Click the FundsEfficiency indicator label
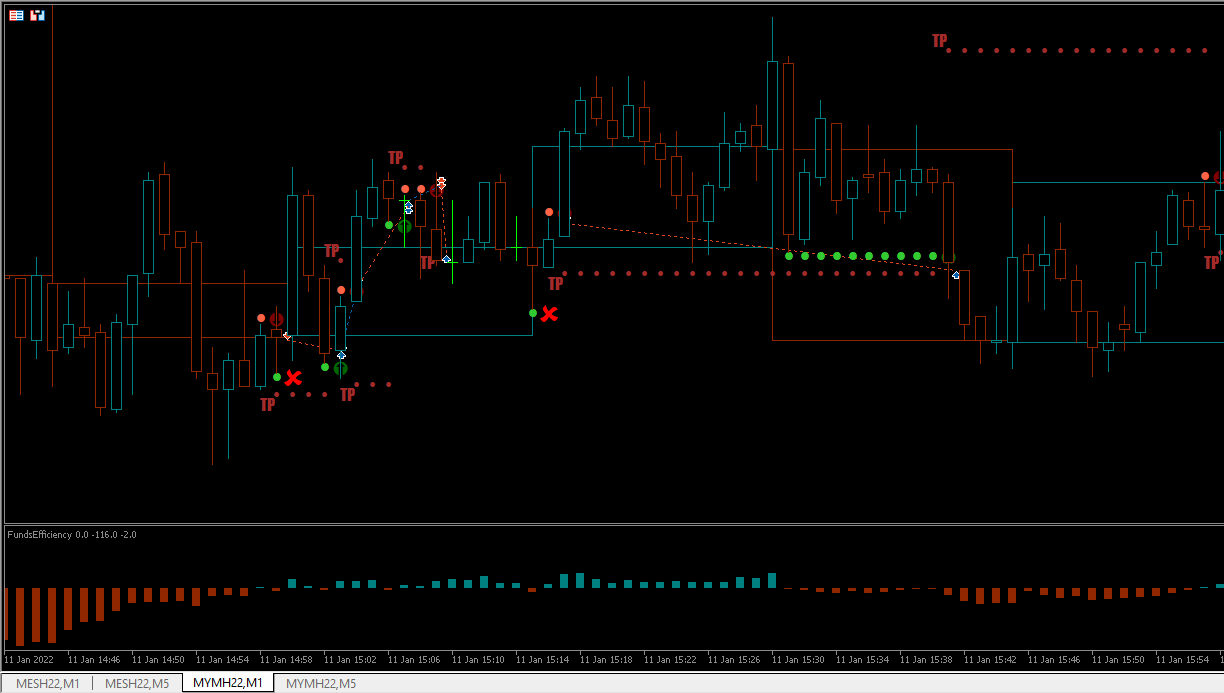This screenshot has height=693, width=1224. (x=72, y=535)
